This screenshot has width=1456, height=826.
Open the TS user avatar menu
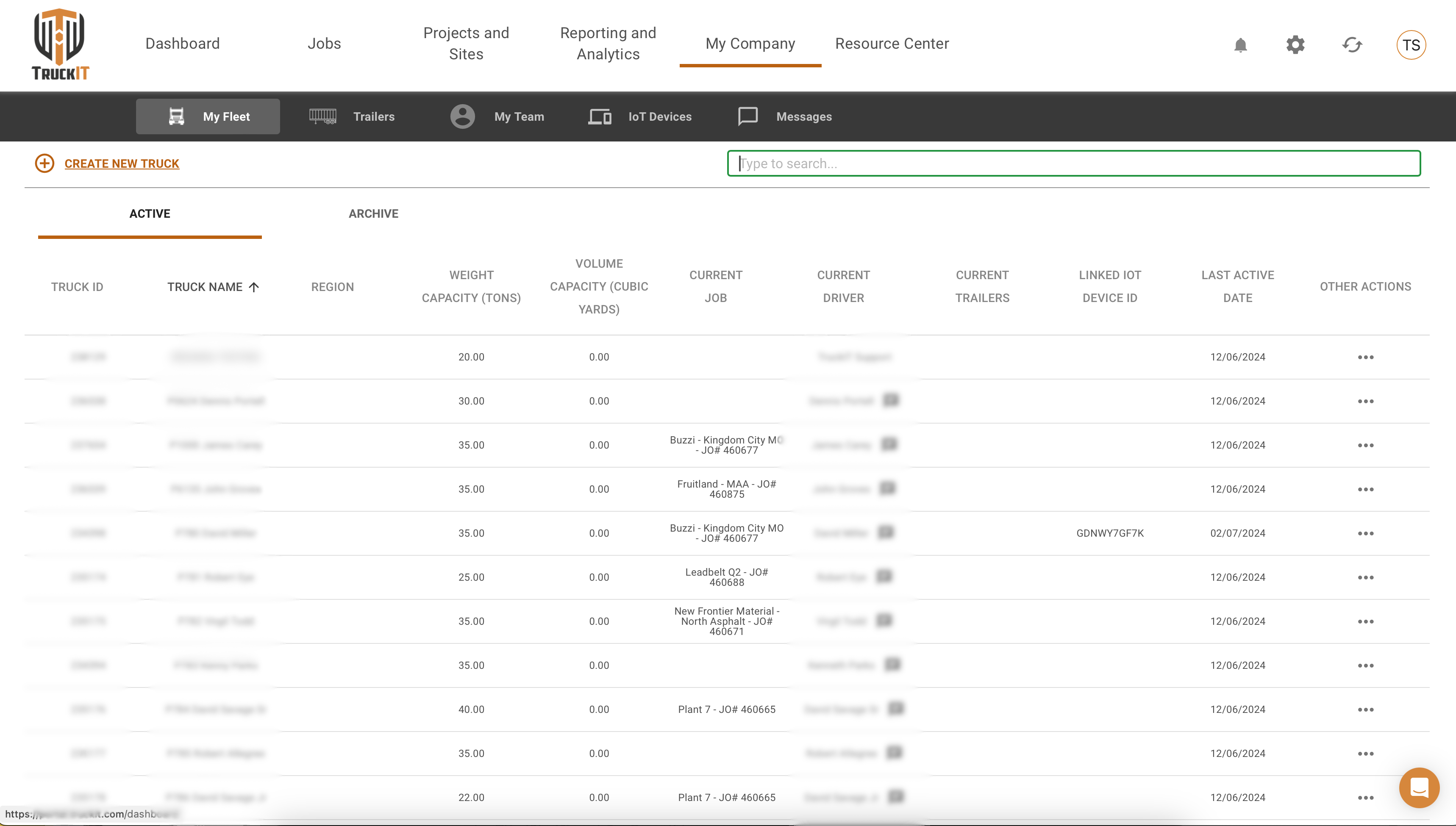click(x=1411, y=45)
